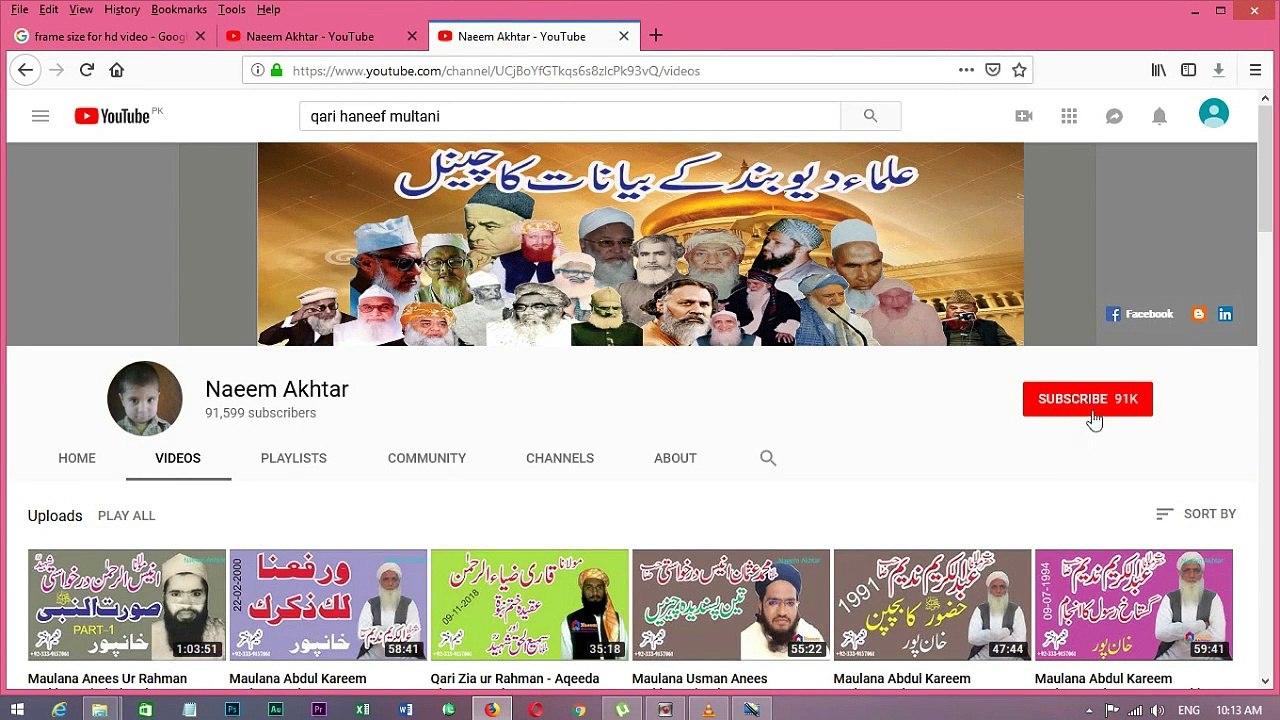
Task: Go back with the Firefox back arrow
Action: [x=26, y=70]
